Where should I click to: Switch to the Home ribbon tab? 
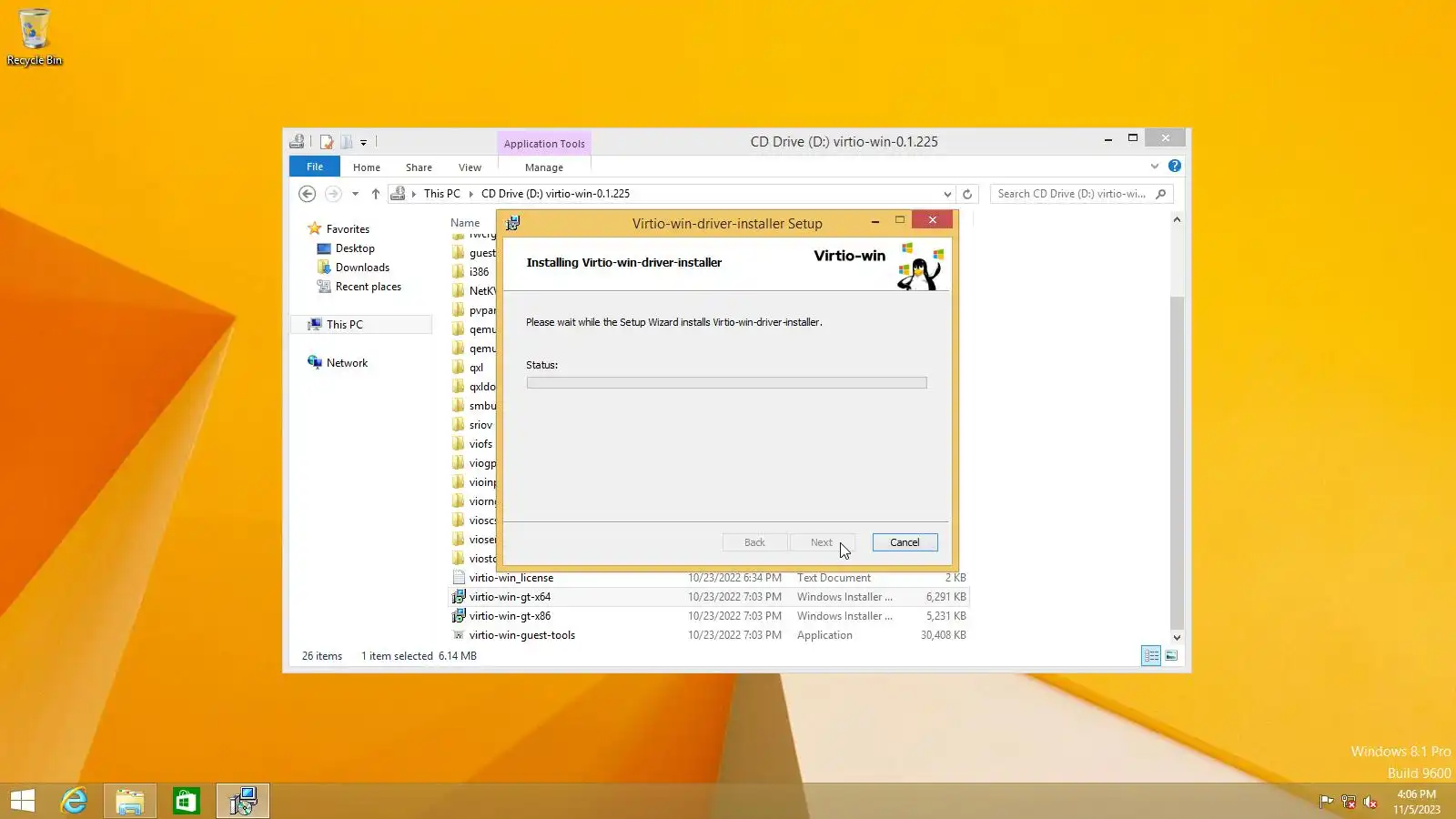[367, 167]
